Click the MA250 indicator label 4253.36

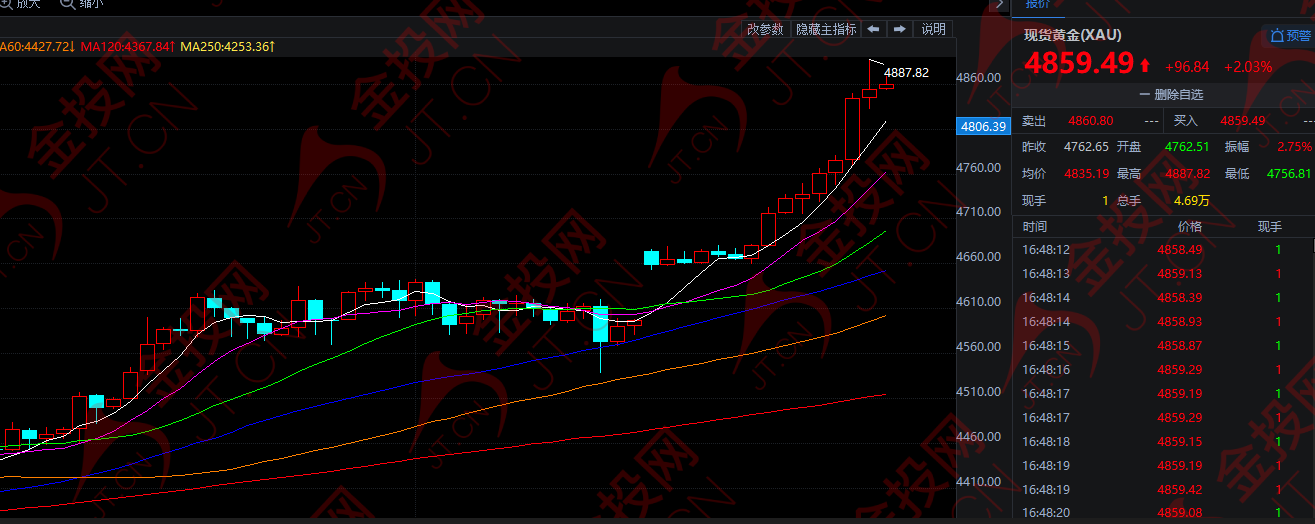(x=229, y=47)
